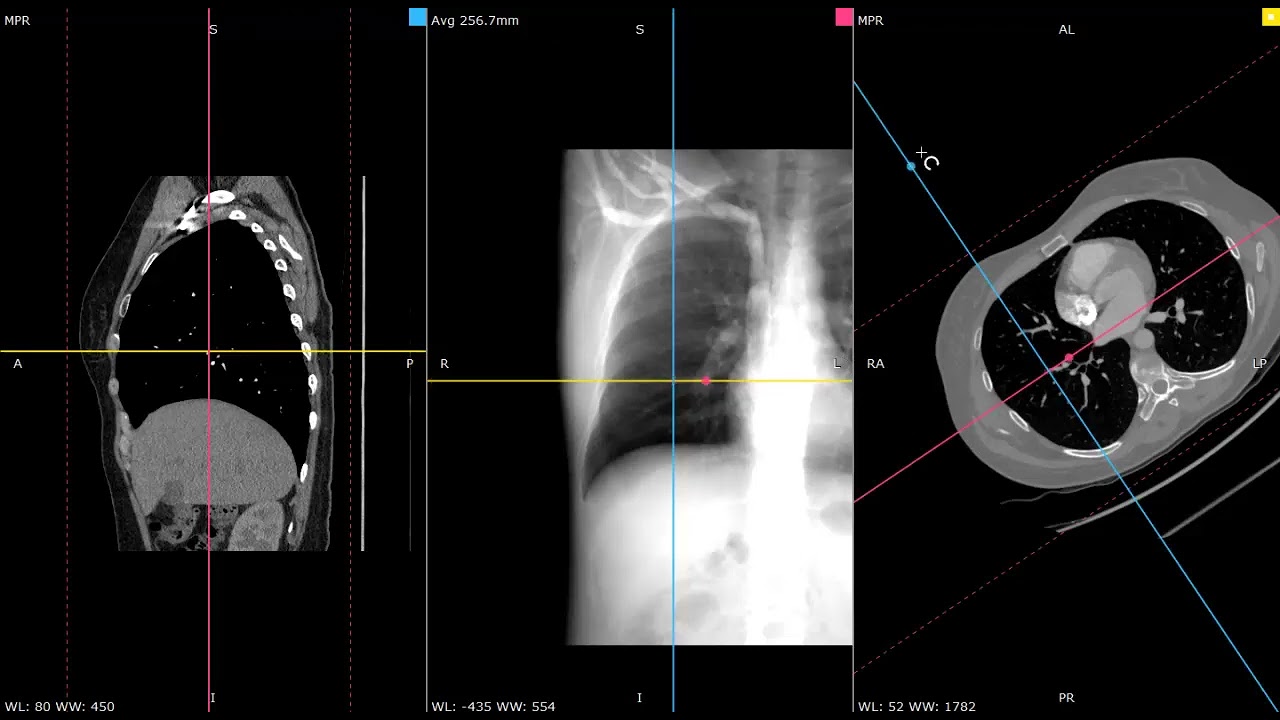Click the R orientation marker in the coronal pane

(x=444, y=364)
